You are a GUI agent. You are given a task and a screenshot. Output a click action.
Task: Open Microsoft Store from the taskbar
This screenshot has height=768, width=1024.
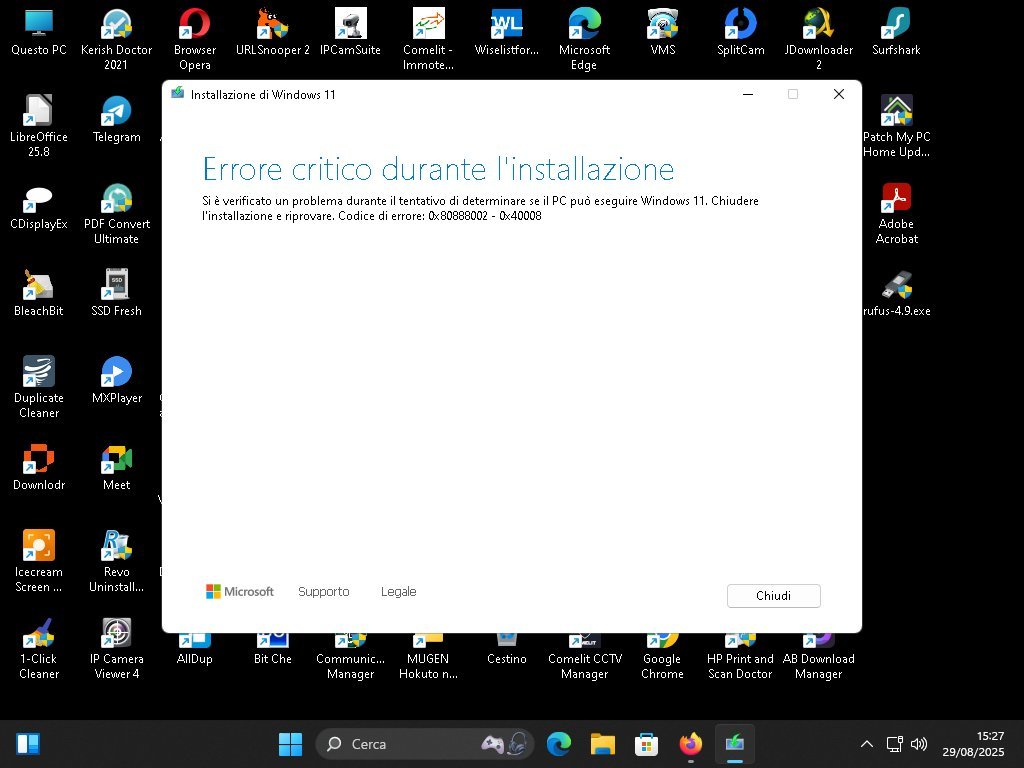tap(646, 744)
